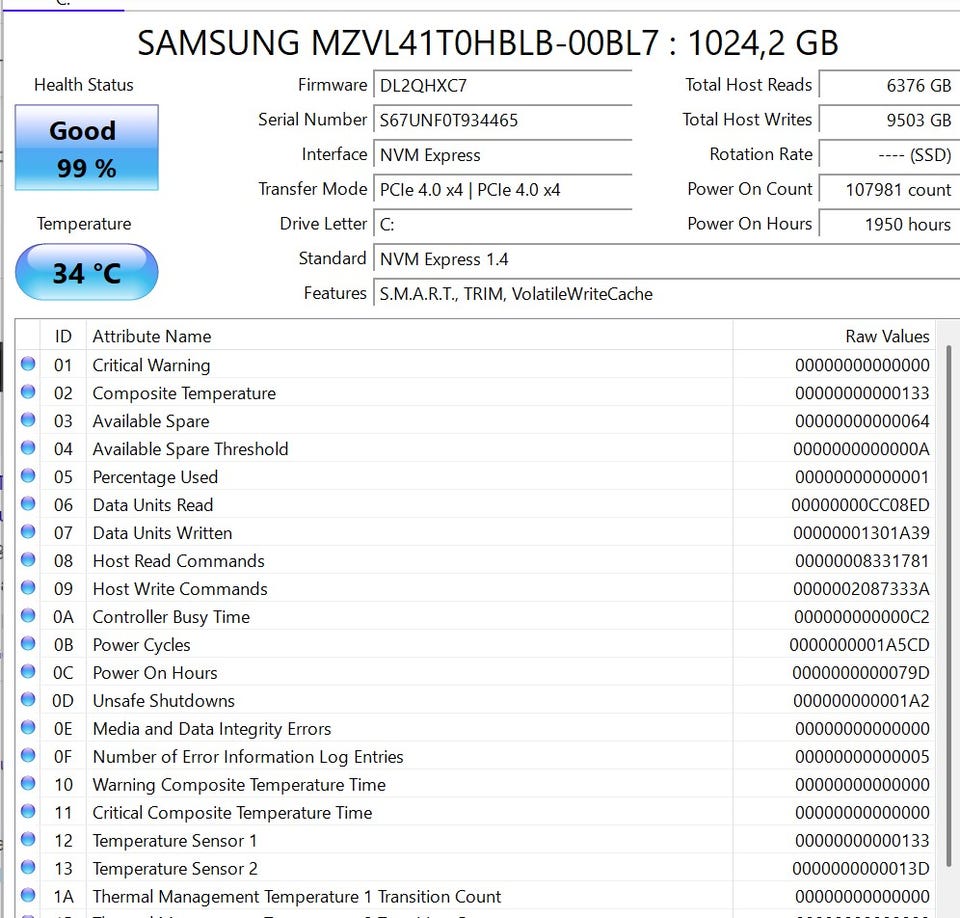This screenshot has height=918, width=960.
Task: Select the Host Read Commands attribute name
Action: click(x=179, y=562)
